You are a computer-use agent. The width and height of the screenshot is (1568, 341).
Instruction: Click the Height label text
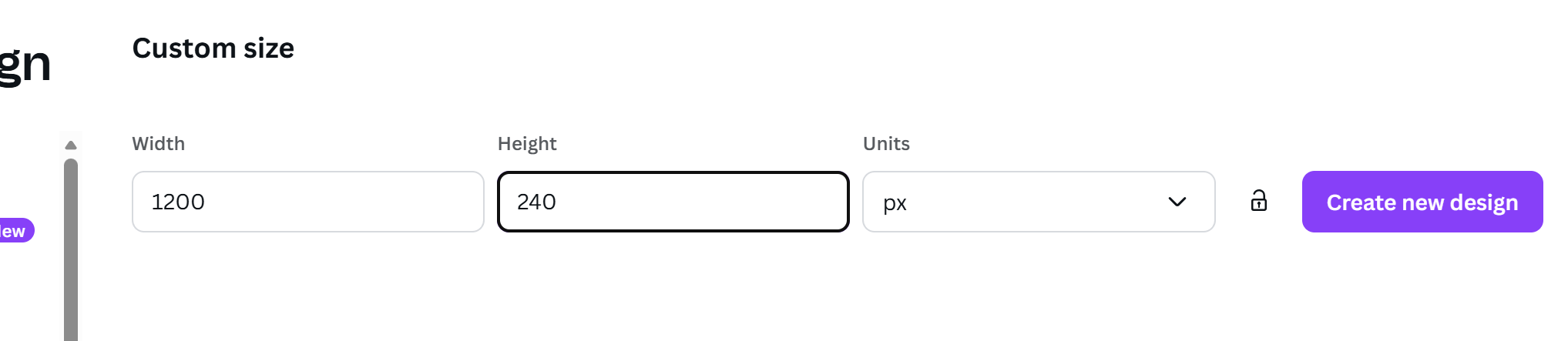tap(527, 144)
